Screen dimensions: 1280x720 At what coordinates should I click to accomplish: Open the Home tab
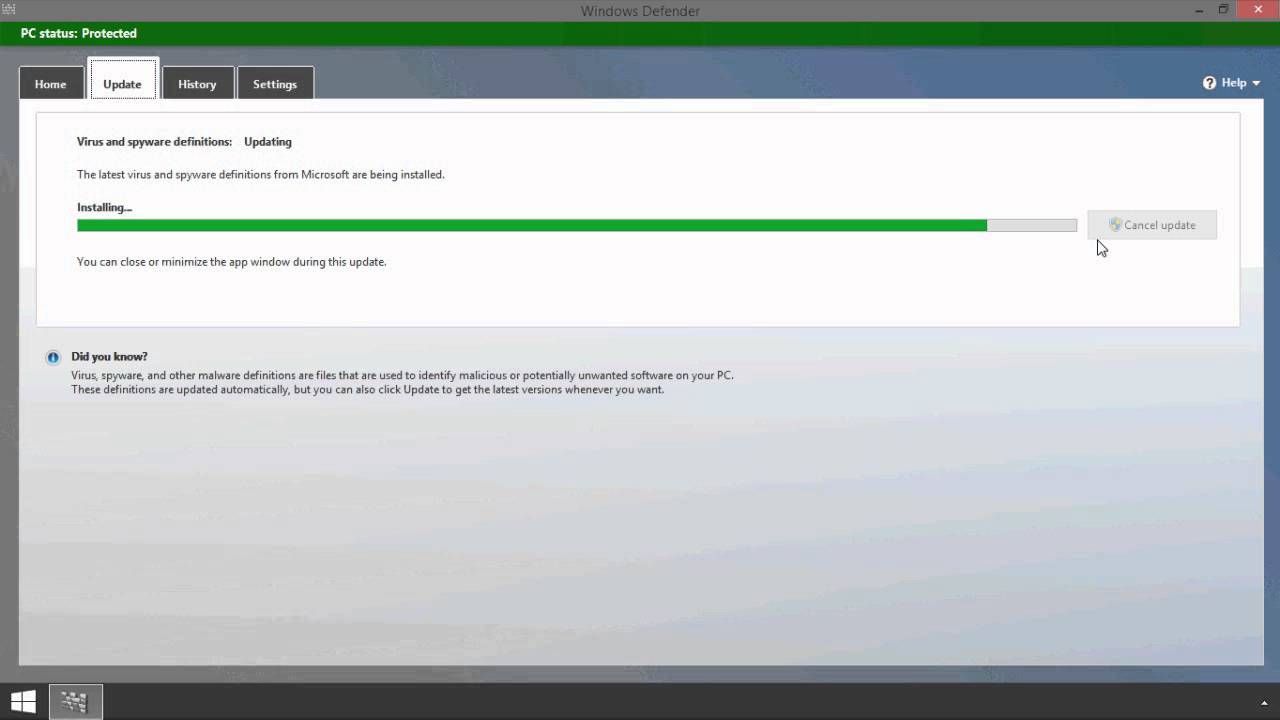(50, 84)
